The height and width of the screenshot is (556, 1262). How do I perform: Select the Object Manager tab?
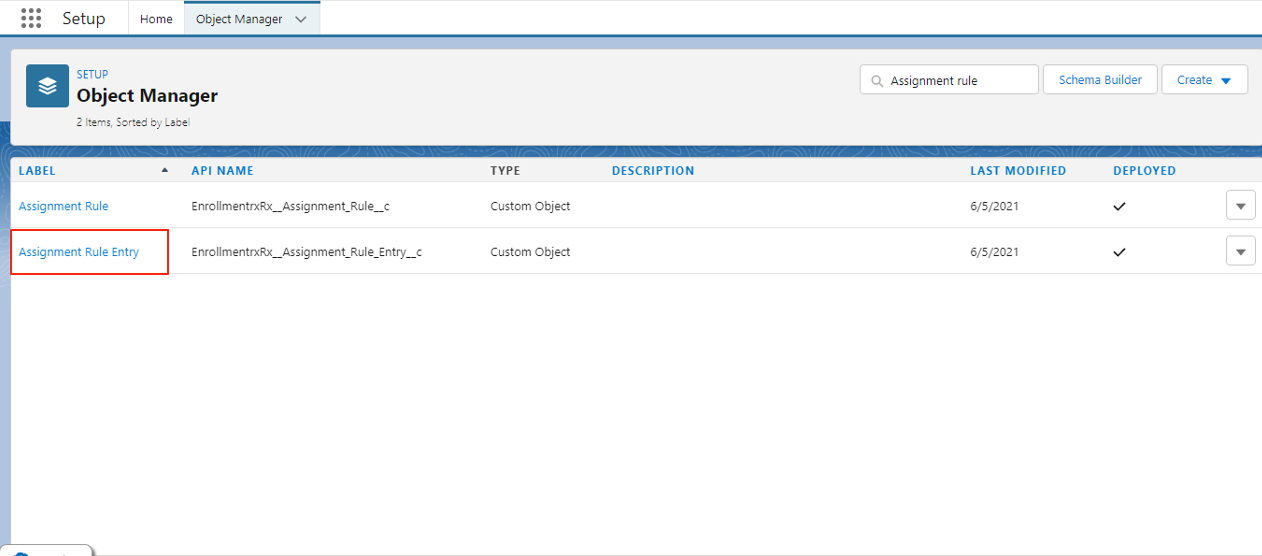239,19
